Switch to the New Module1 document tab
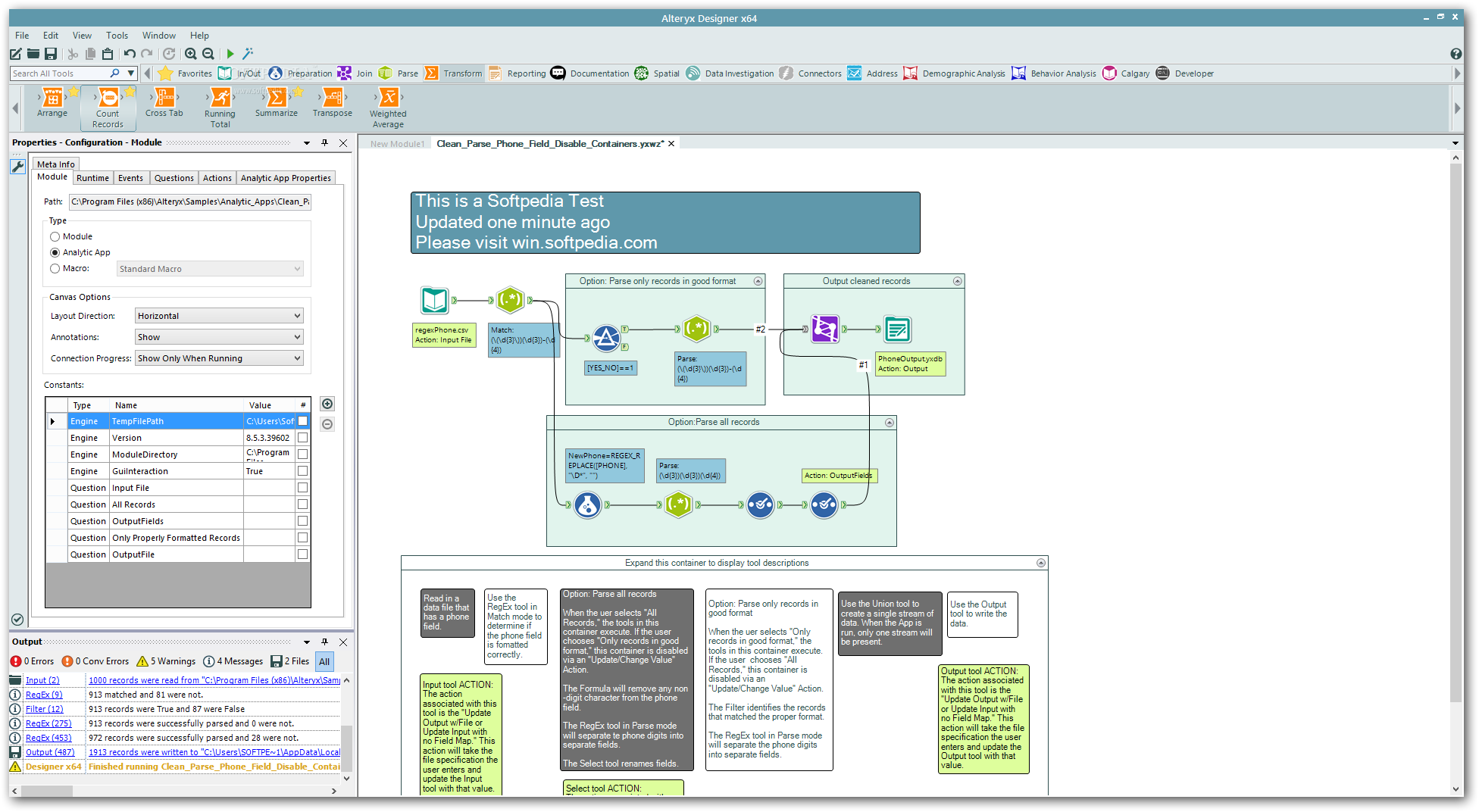The width and height of the screenshot is (1479, 812). (397, 144)
